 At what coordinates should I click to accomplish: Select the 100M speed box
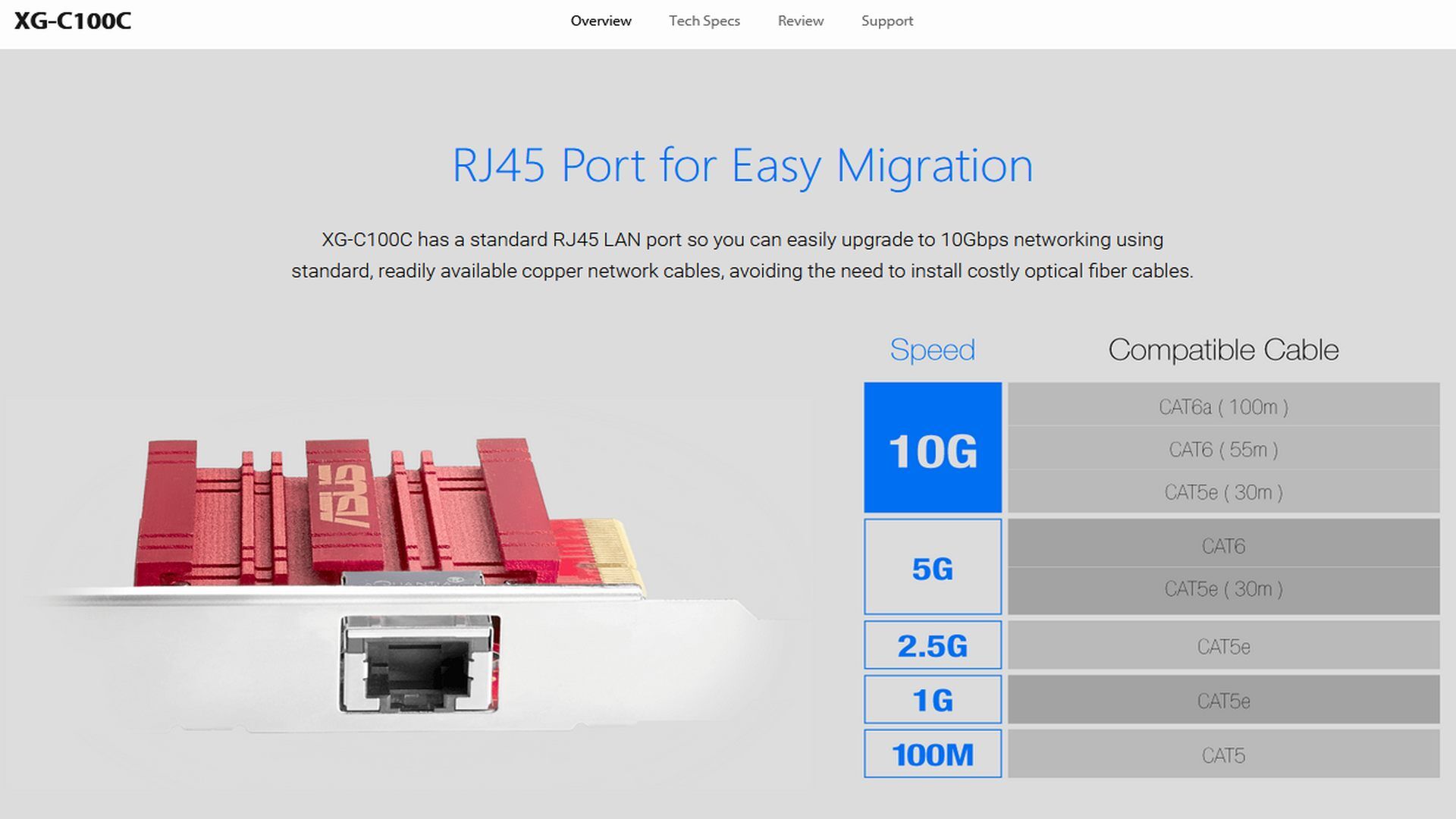pos(932,754)
